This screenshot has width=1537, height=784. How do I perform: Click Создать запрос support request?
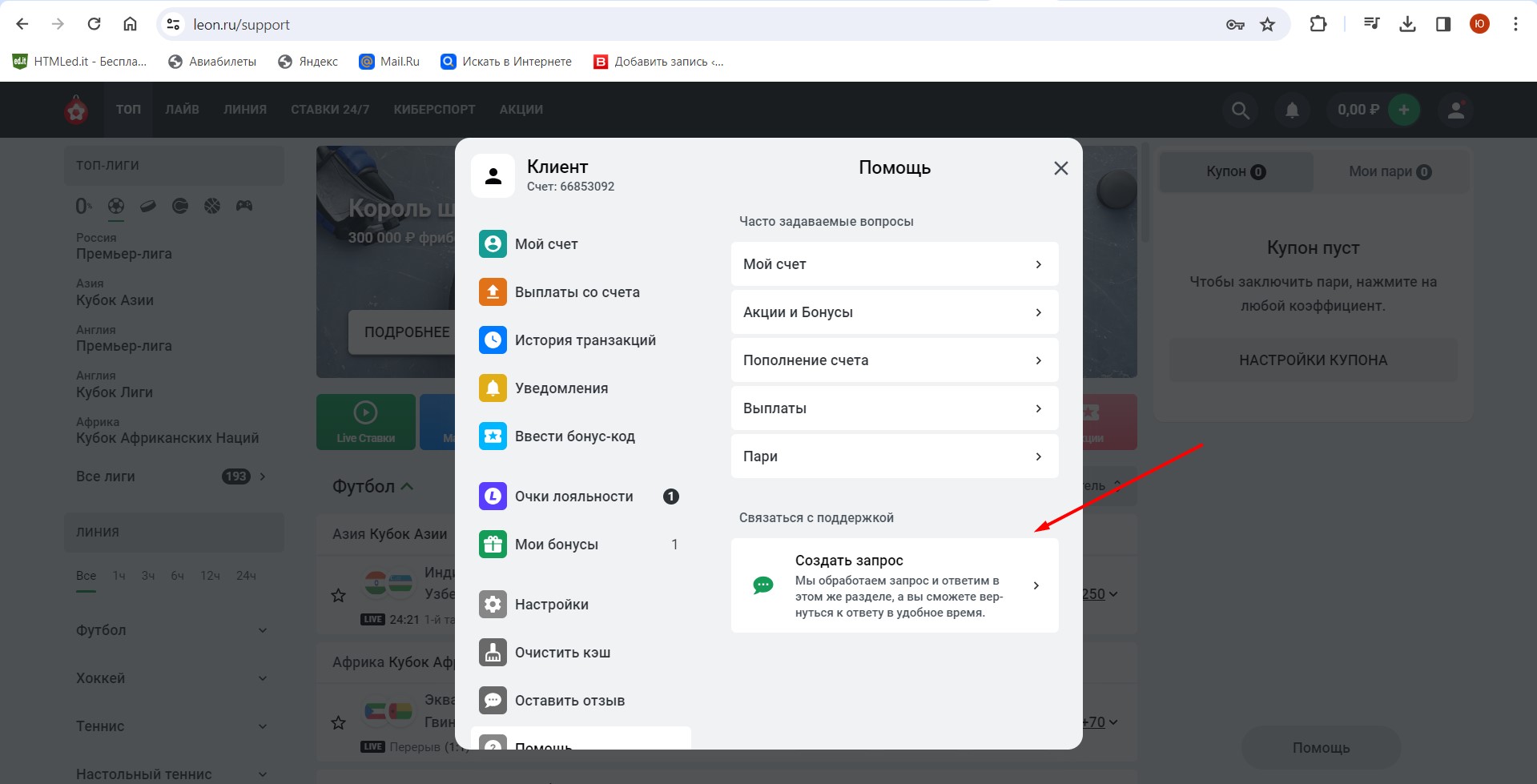click(894, 585)
